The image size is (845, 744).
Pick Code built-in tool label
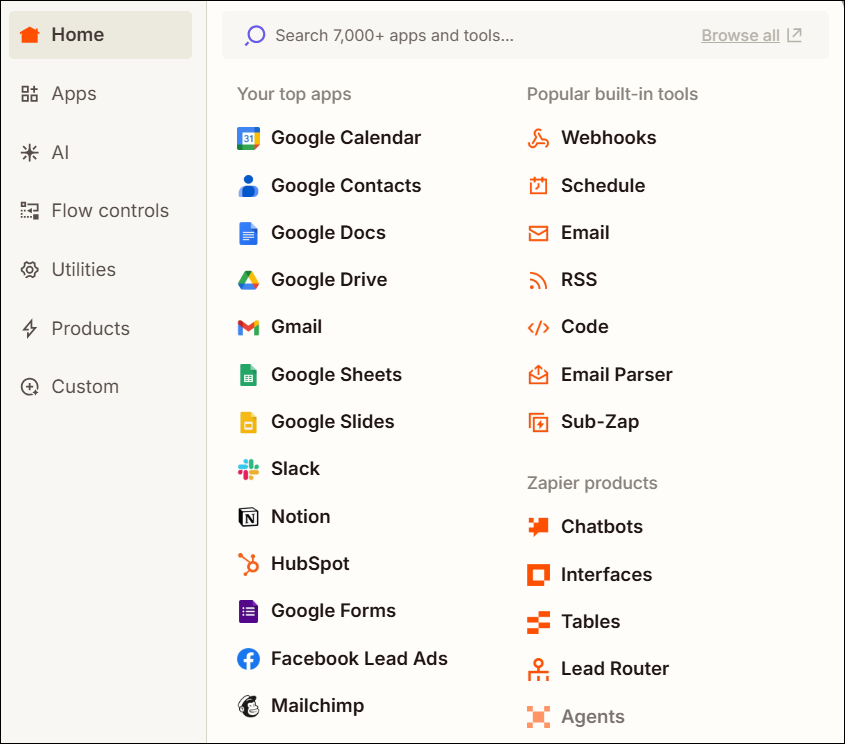[x=585, y=327]
